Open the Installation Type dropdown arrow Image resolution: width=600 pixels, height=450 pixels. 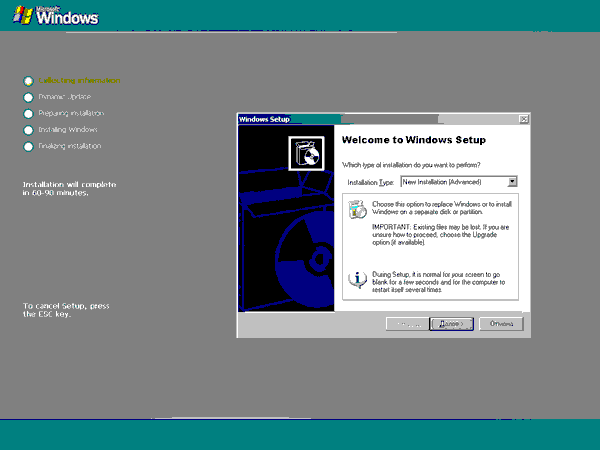(512, 182)
